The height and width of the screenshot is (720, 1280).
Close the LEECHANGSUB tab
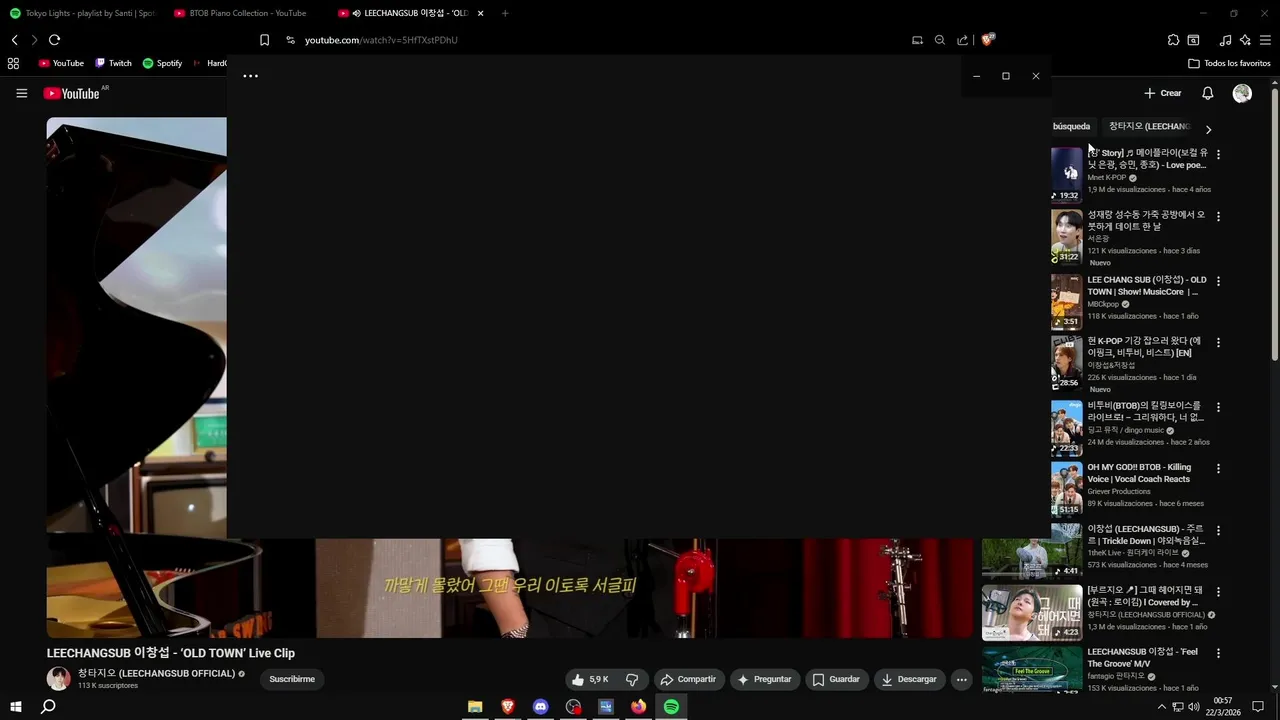click(481, 13)
